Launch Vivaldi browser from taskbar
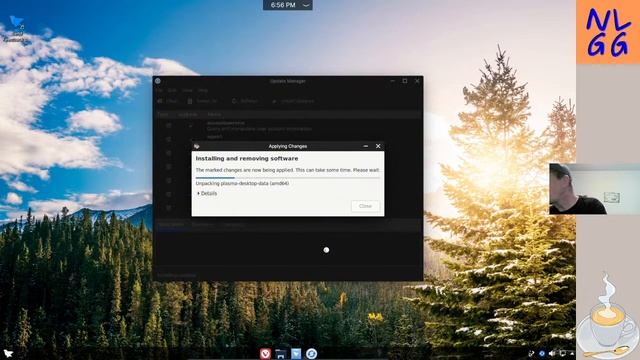This screenshot has width=640, height=360. point(265,353)
